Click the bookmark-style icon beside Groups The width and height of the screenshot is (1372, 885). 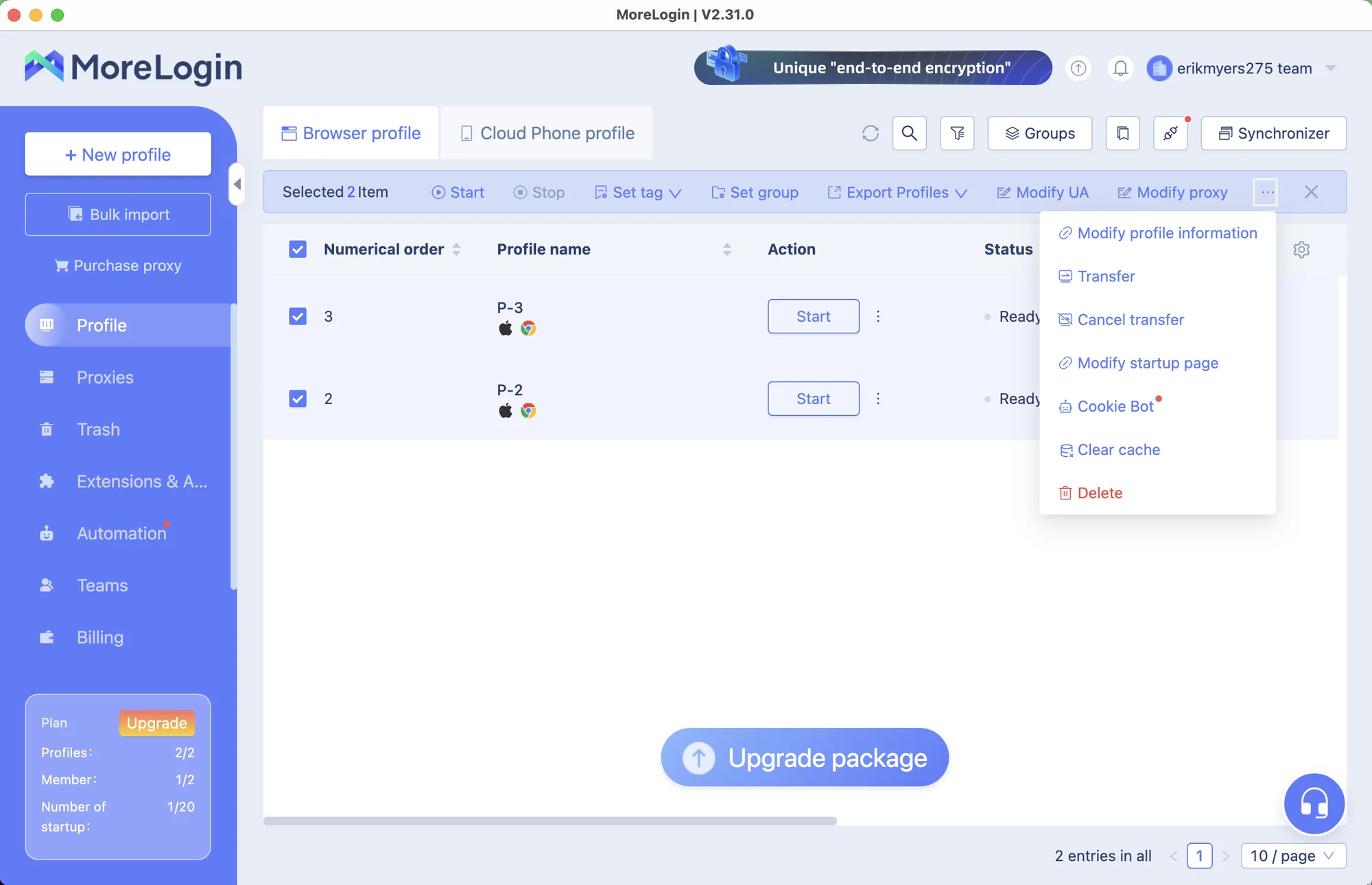(1123, 133)
